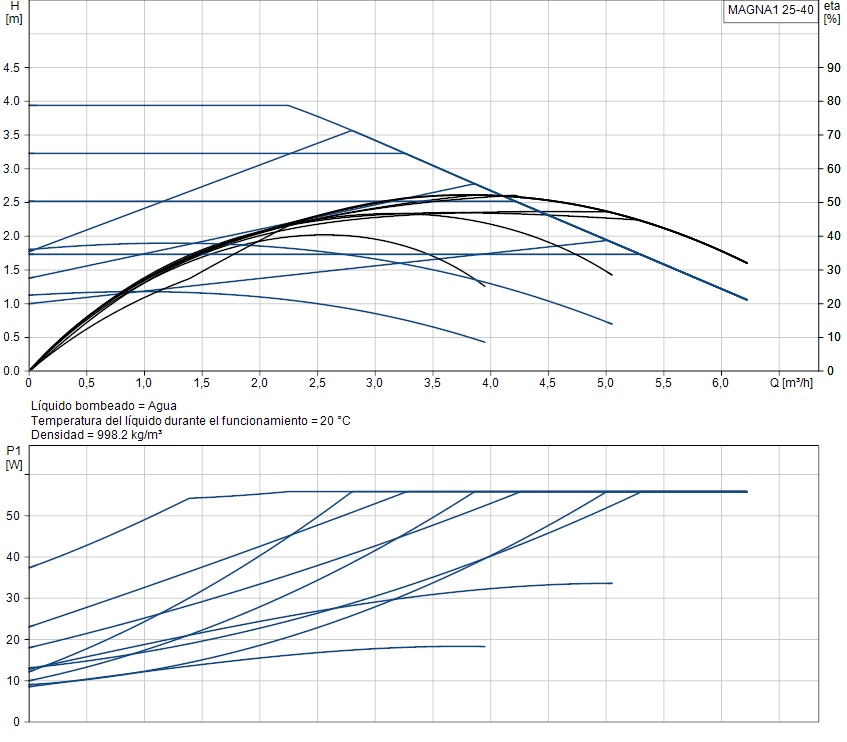
Task: Click the 10 value on eta axis
Action: [x=833, y=337]
